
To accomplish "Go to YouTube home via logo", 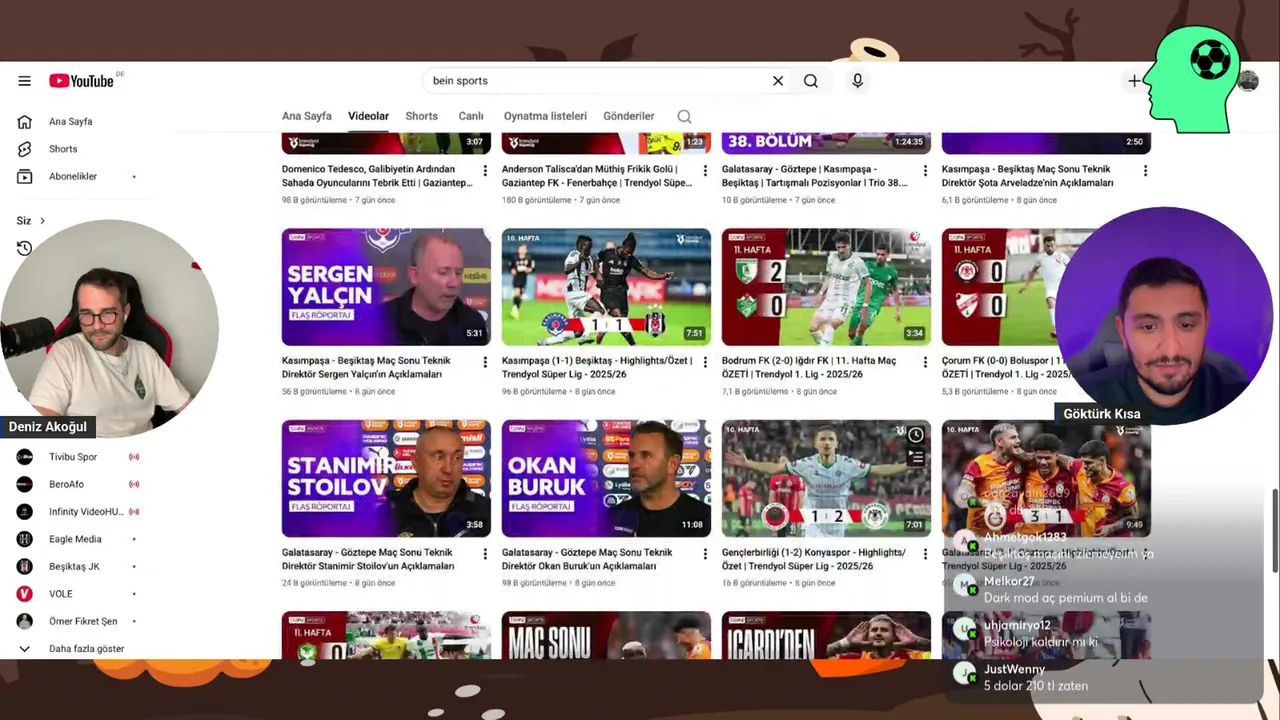I will pos(81,81).
